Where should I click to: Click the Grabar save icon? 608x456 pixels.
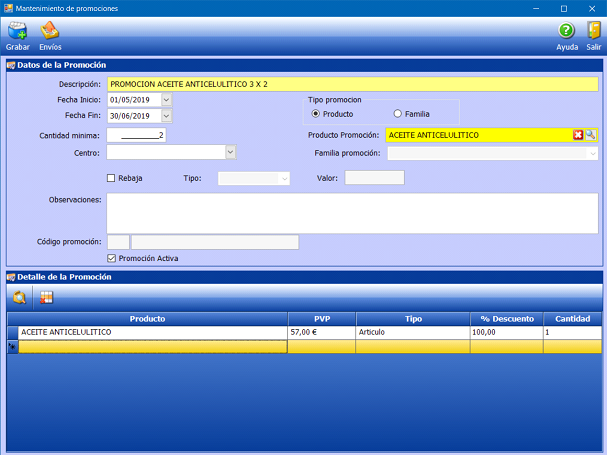[x=17, y=32]
